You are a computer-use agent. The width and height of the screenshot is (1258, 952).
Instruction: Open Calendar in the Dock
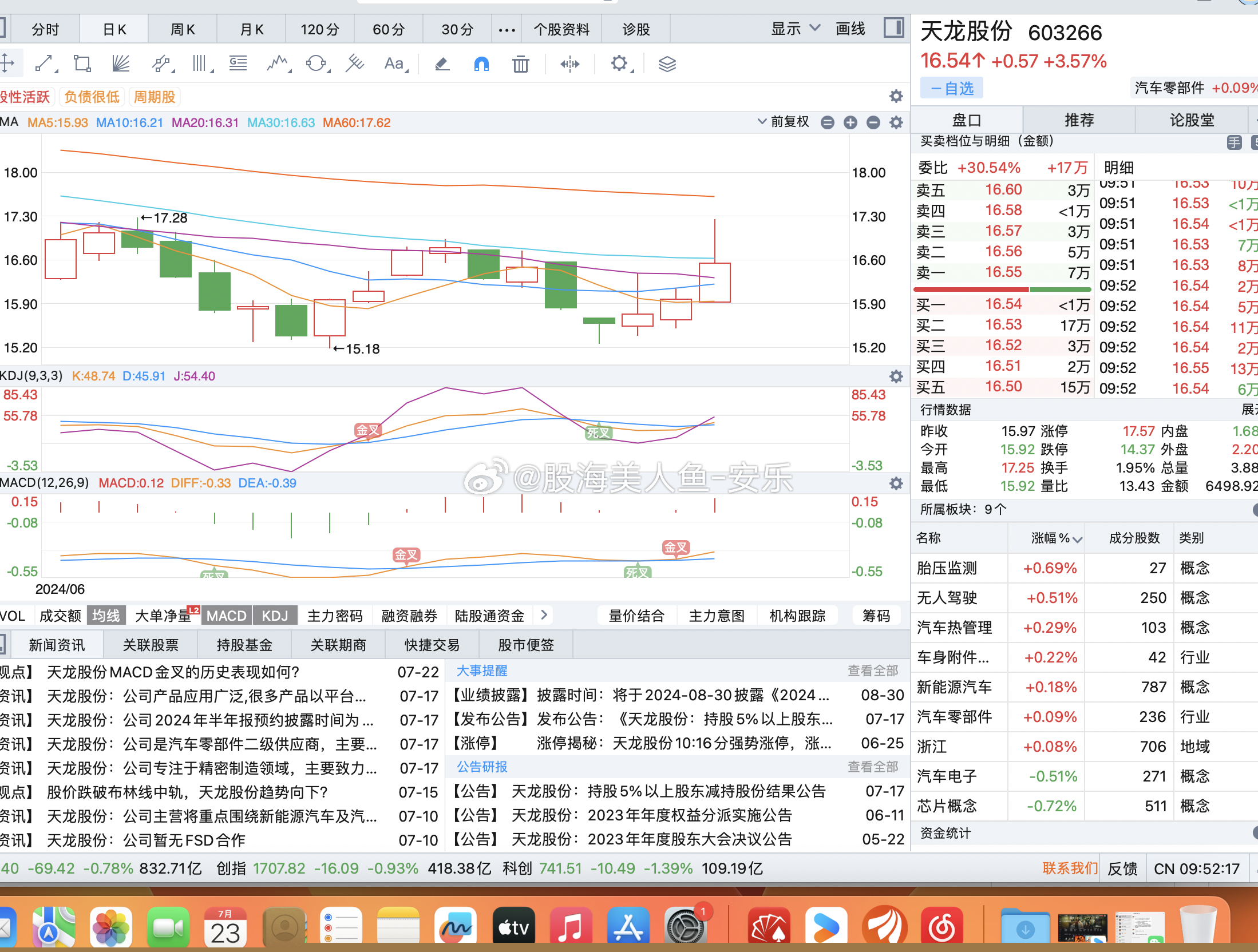pos(226,927)
